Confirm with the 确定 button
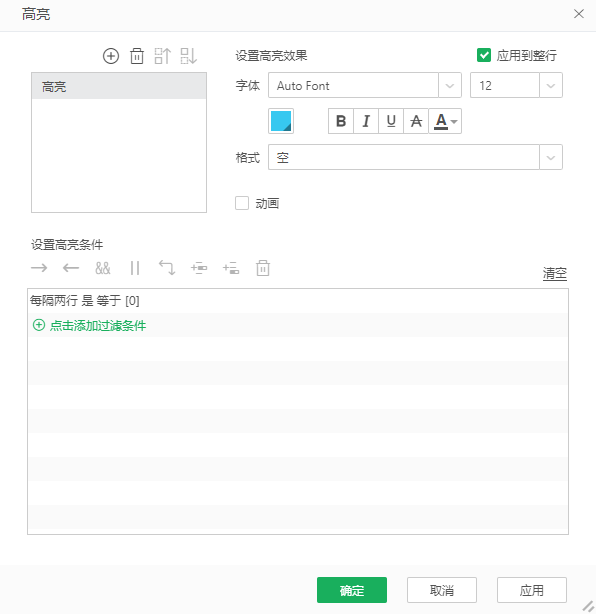Image resolution: width=596 pixels, height=614 pixels. coord(352,590)
